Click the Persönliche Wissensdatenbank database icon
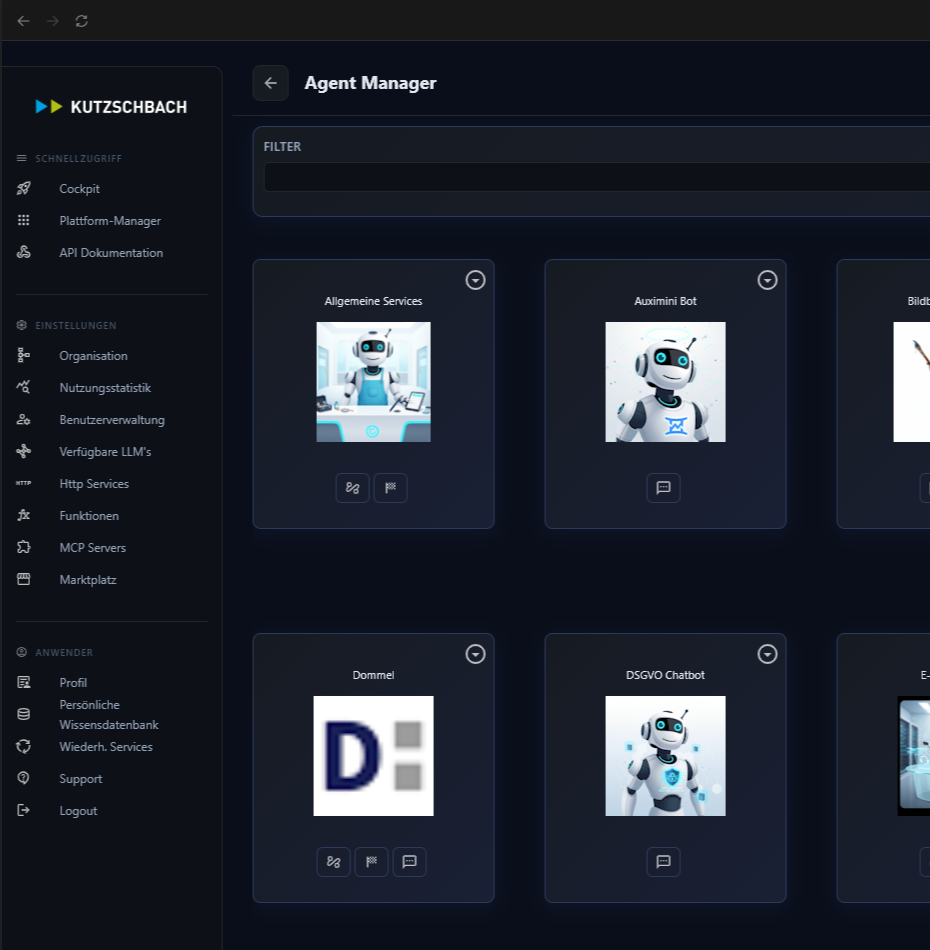Image resolution: width=930 pixels, height=950 pixels. [24, 714]
